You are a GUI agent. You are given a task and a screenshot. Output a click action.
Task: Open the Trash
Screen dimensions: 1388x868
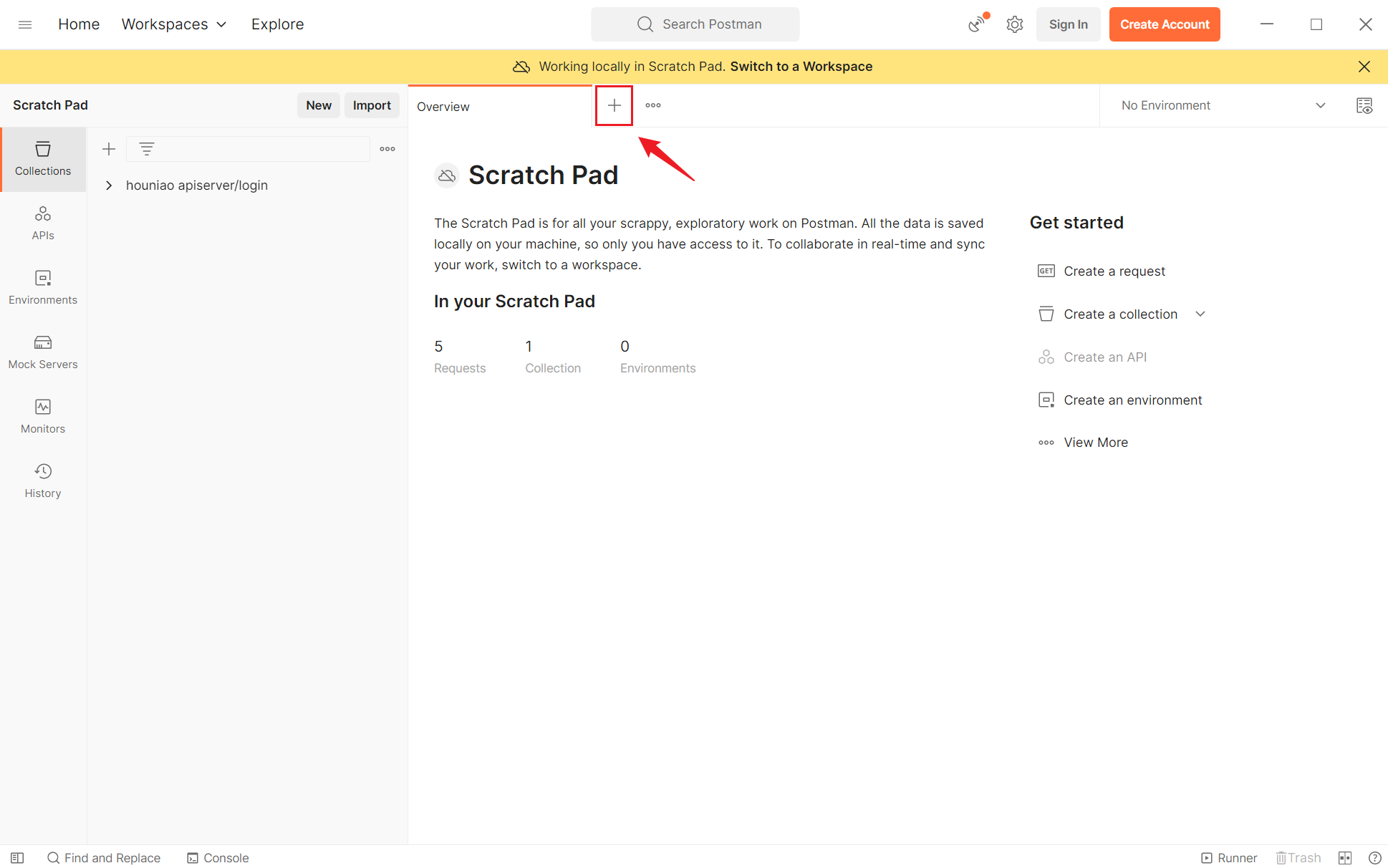(x=1298, y=858)
